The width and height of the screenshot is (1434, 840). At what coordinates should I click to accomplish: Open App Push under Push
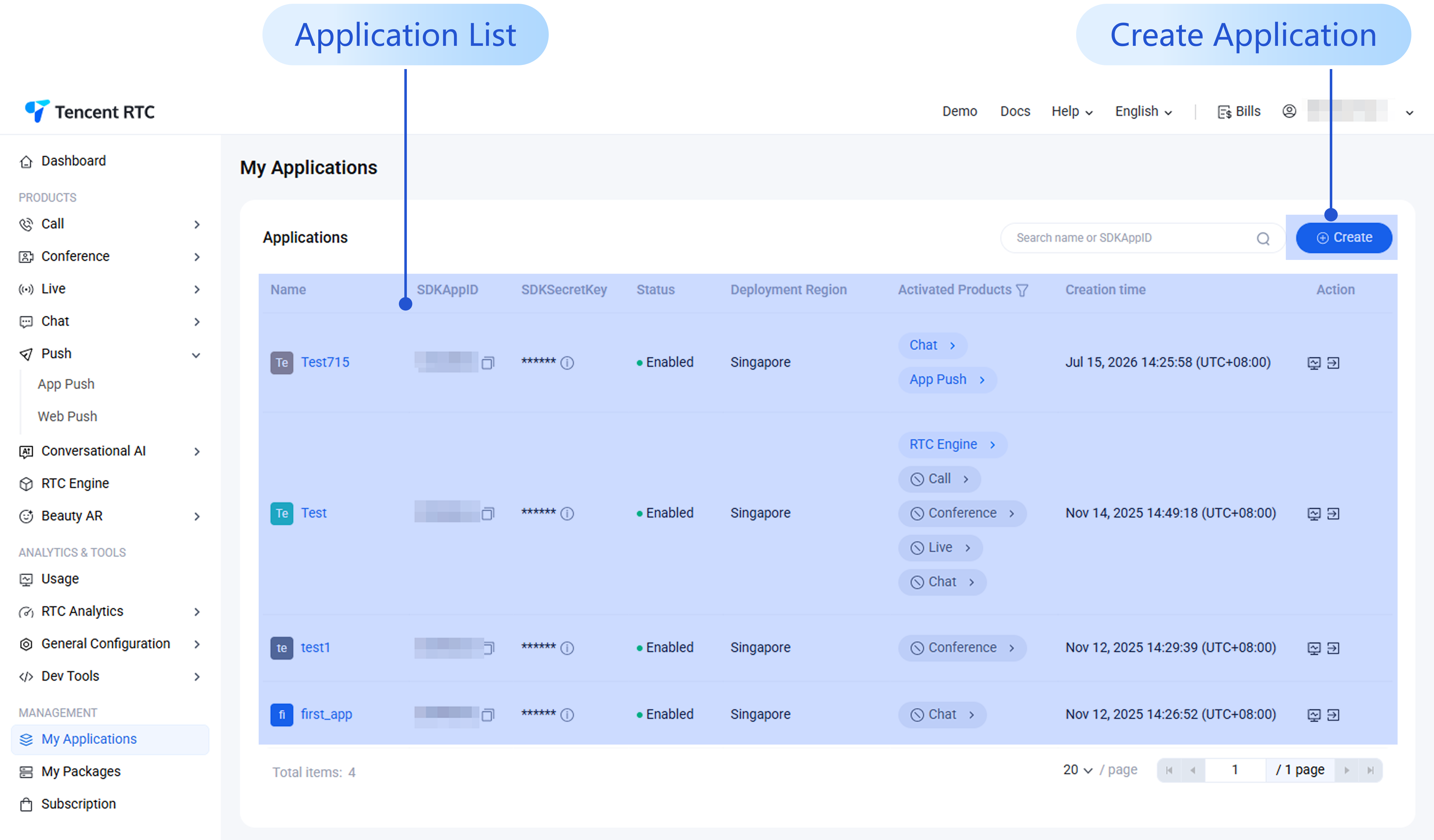tap(66, 384)
